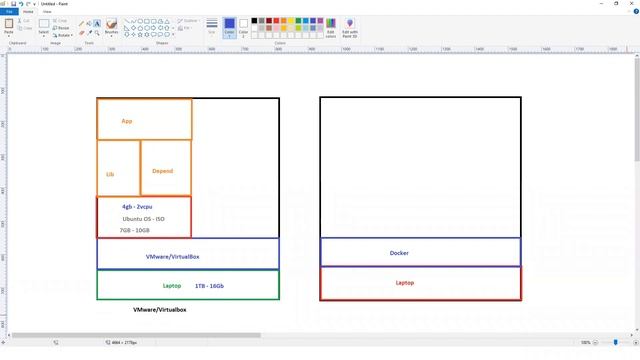
Task: Activate the Color 1 foreground selector
Action: point(229,28)
